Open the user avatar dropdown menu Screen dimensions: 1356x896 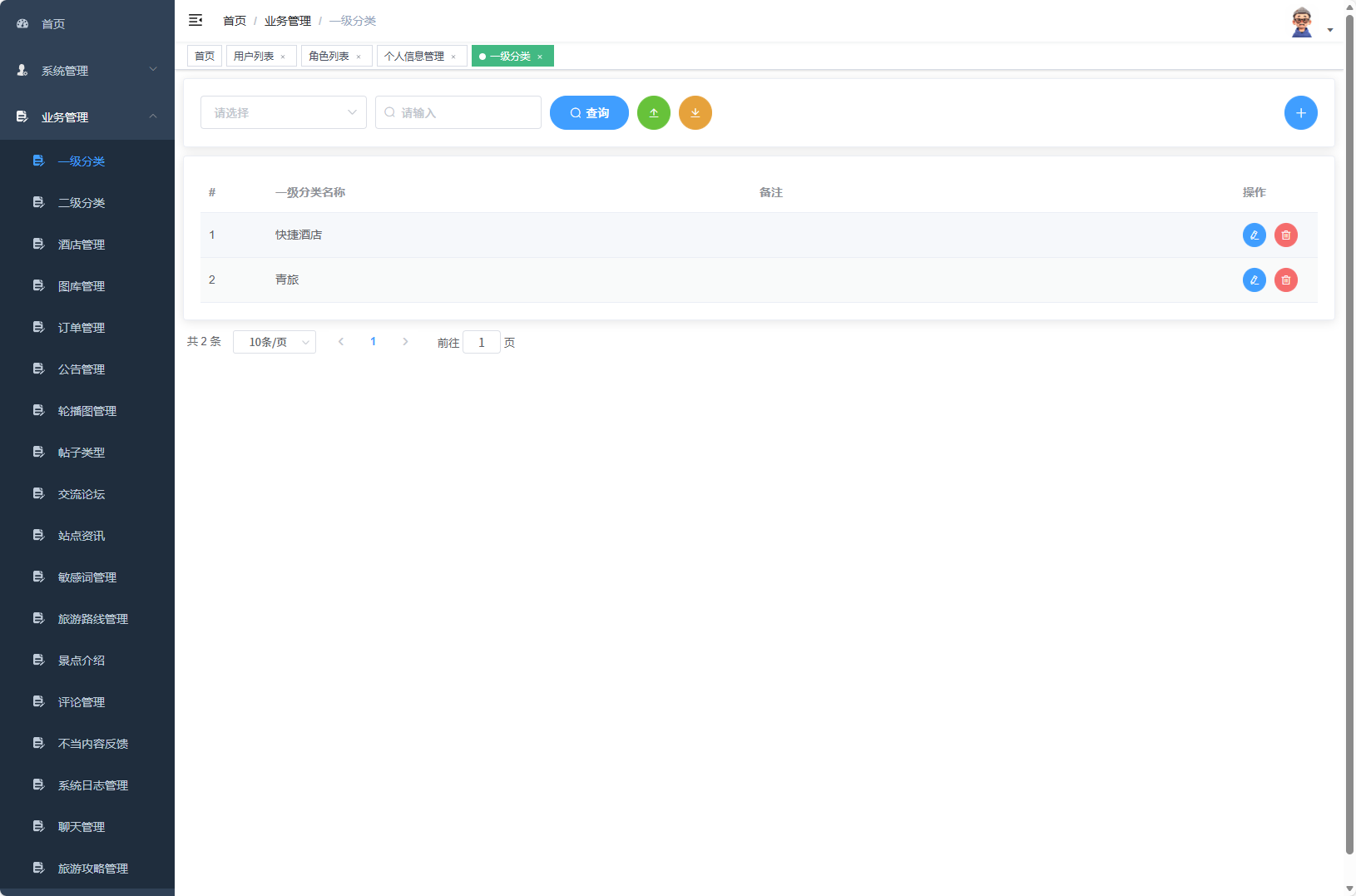click(x=1302, y=21)
